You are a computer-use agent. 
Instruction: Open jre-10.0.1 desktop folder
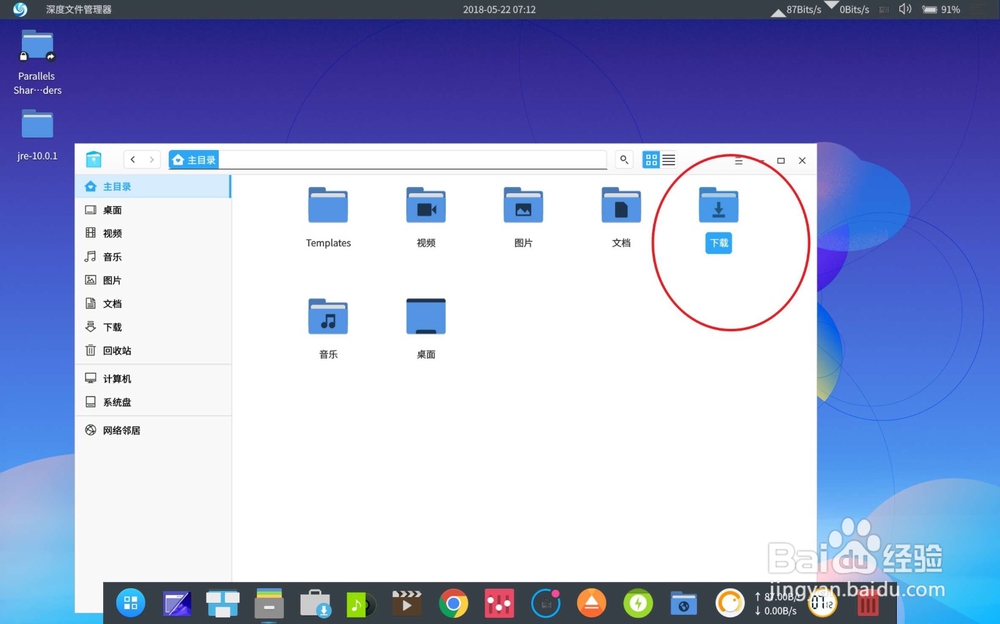tap(37, 135)
